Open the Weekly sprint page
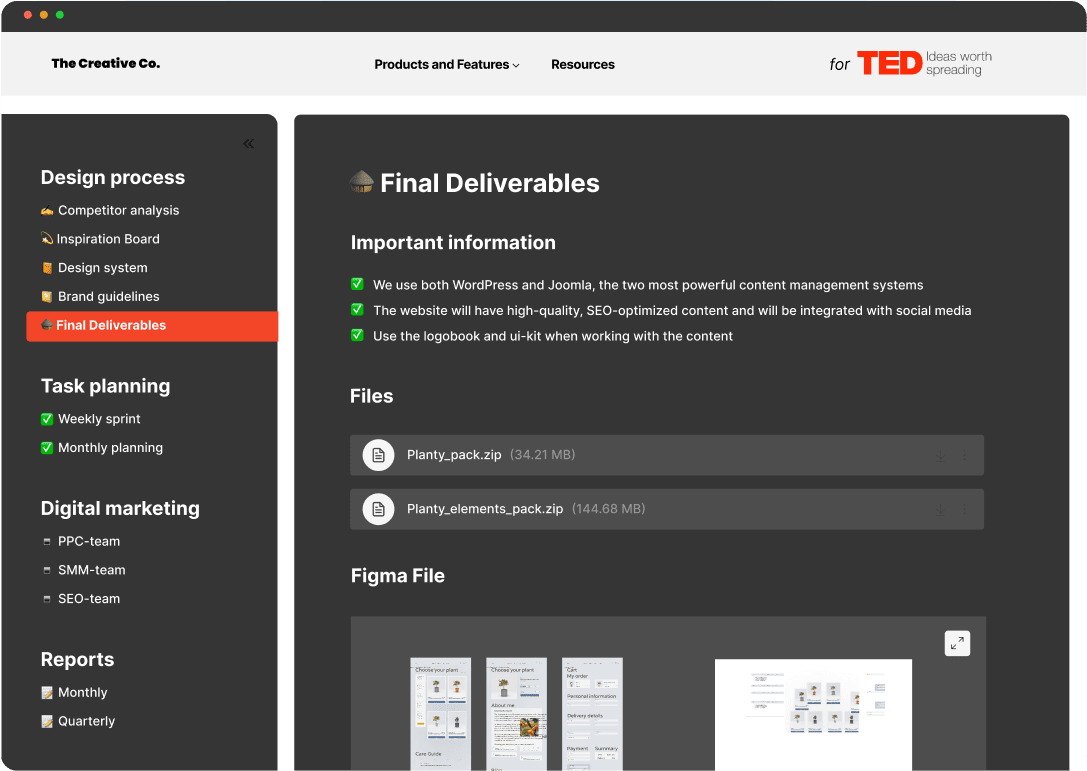1087x771 pixels. click(x=99, y=419)
